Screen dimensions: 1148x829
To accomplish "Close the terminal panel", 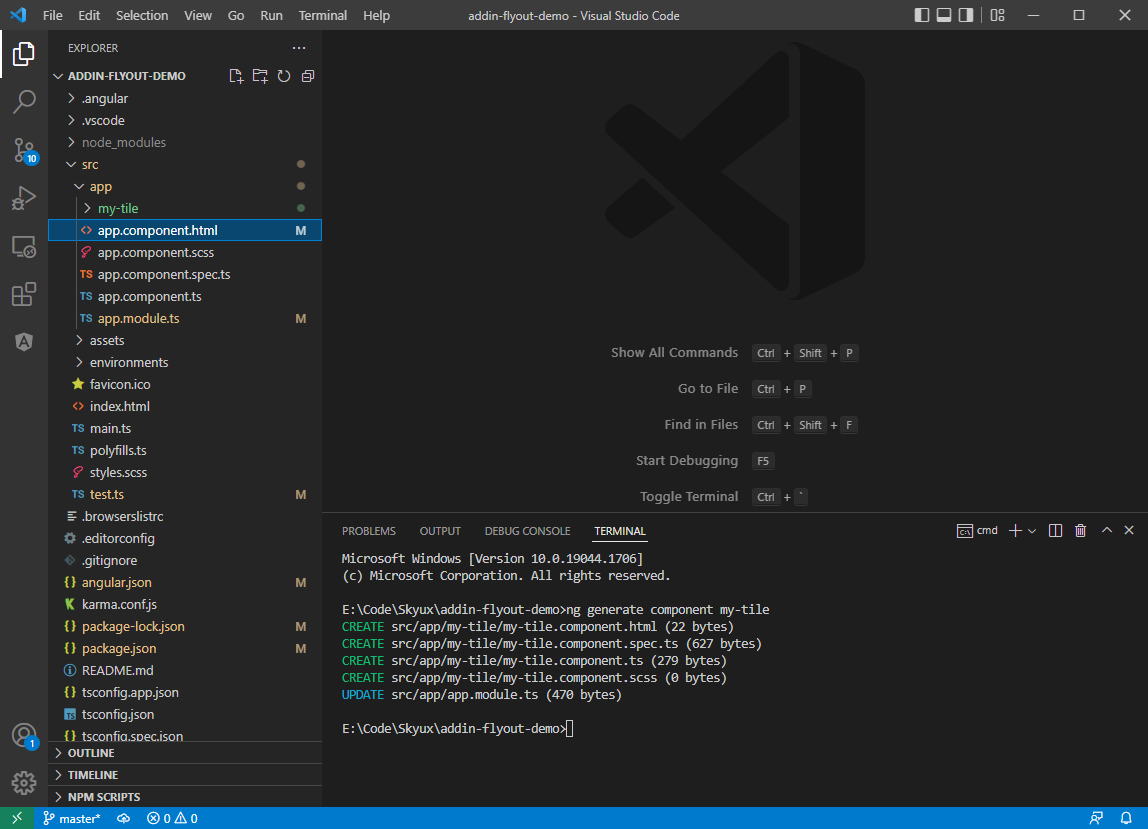I will pyautogui.click(x=1129, y=530).
